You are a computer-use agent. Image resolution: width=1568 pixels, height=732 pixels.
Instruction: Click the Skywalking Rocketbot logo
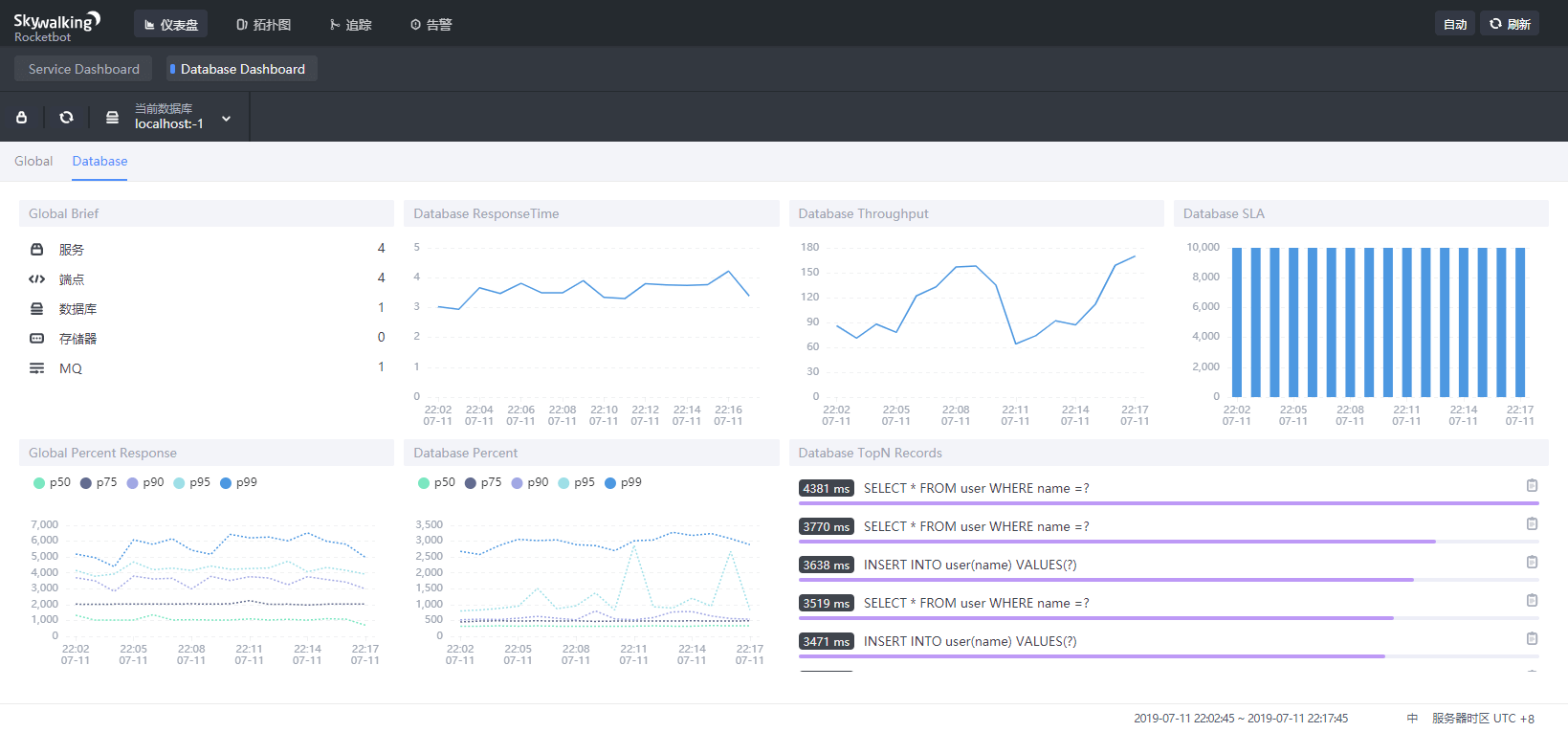[55, 26]
